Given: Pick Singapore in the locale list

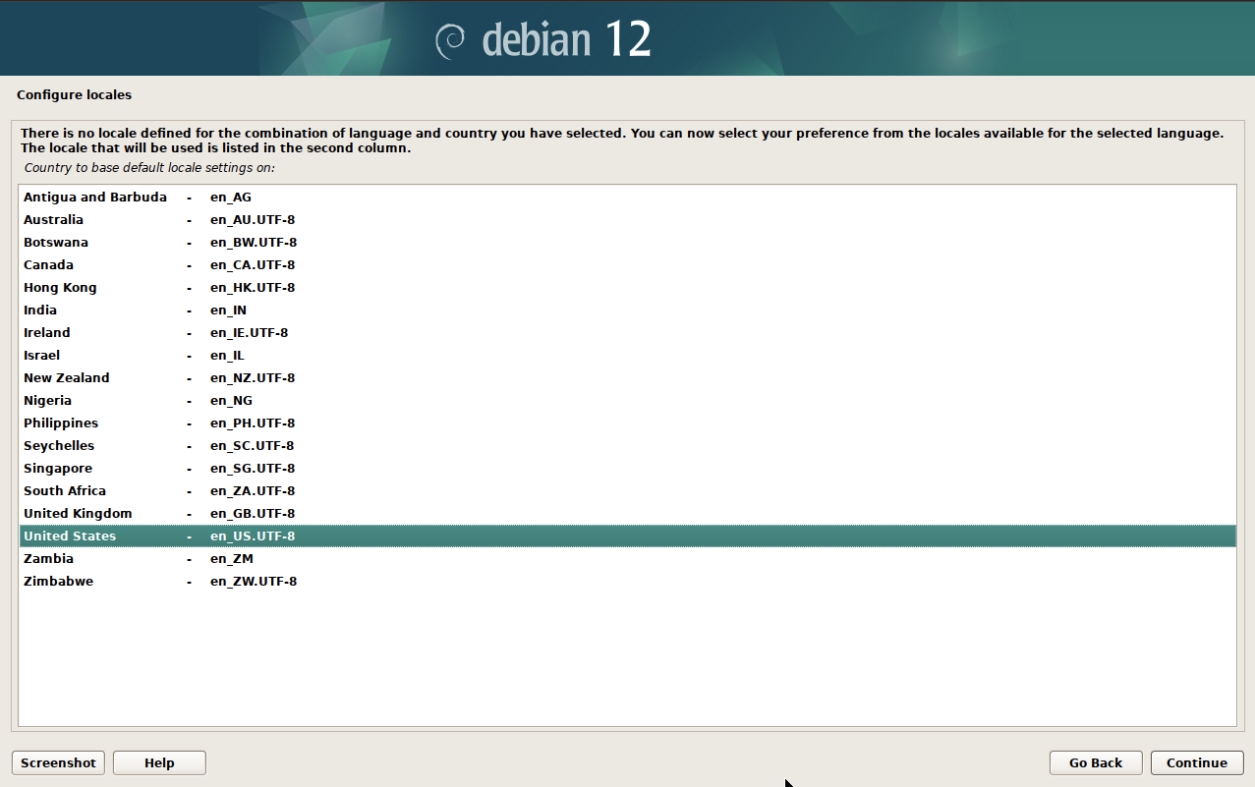Looking at the screenshot, I should [x=627, y=468].
